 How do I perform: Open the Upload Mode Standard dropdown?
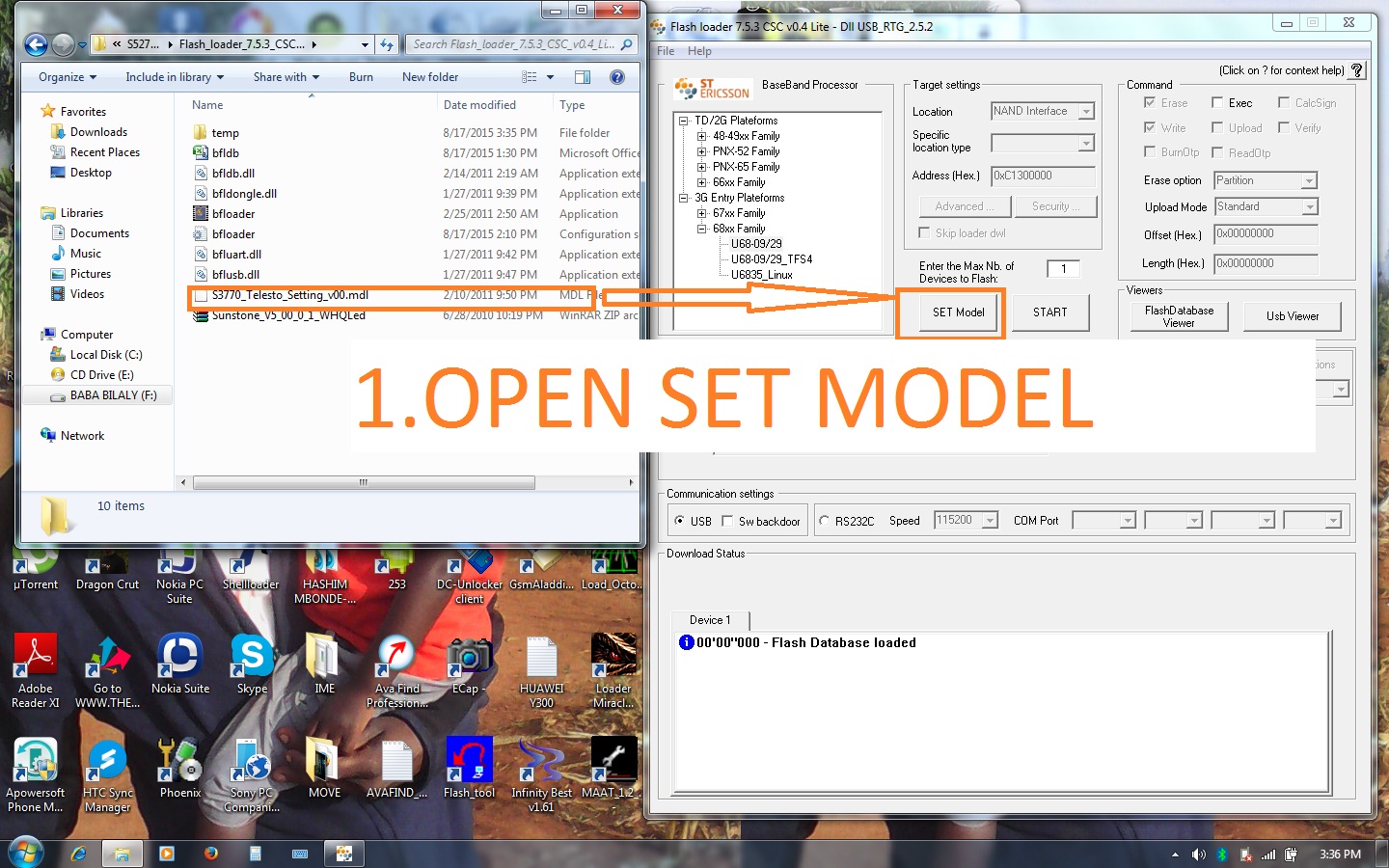click(1309, 207)
